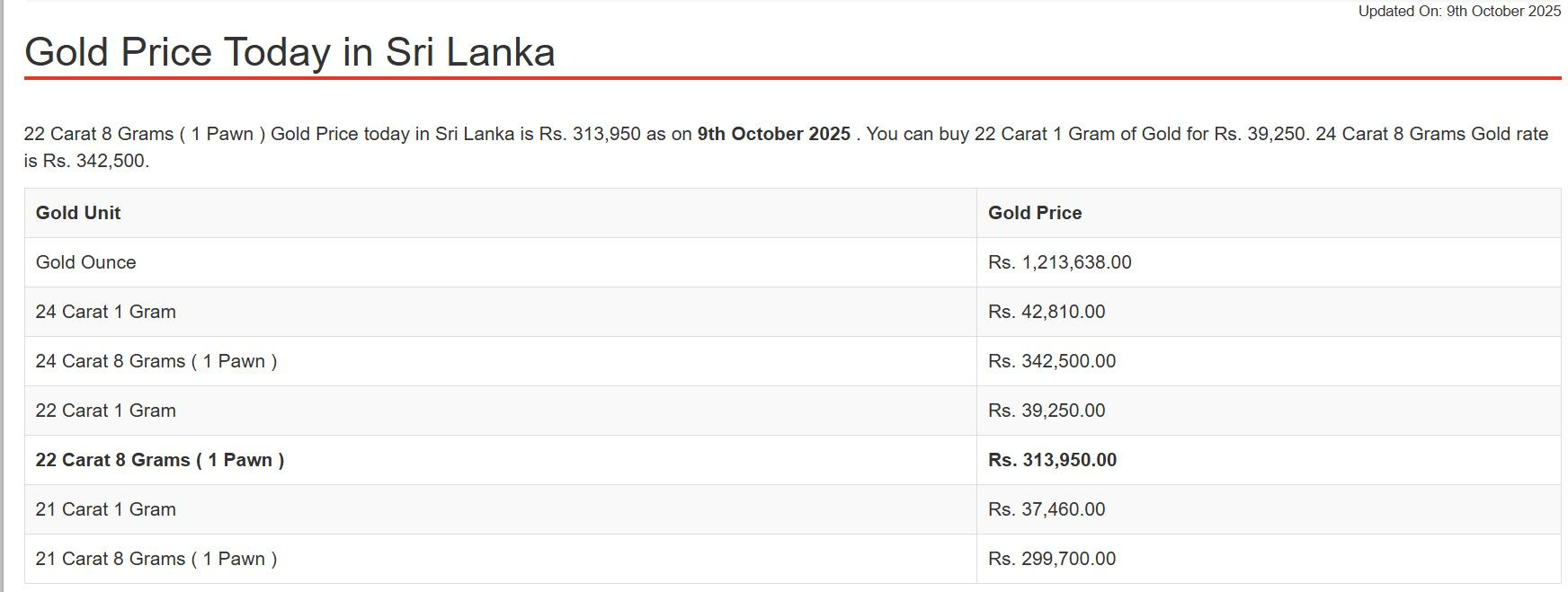Click the Rs. 42,810.00 price cell
The height and width of the screenshot is (592, 1568).
coord(1047,312)
